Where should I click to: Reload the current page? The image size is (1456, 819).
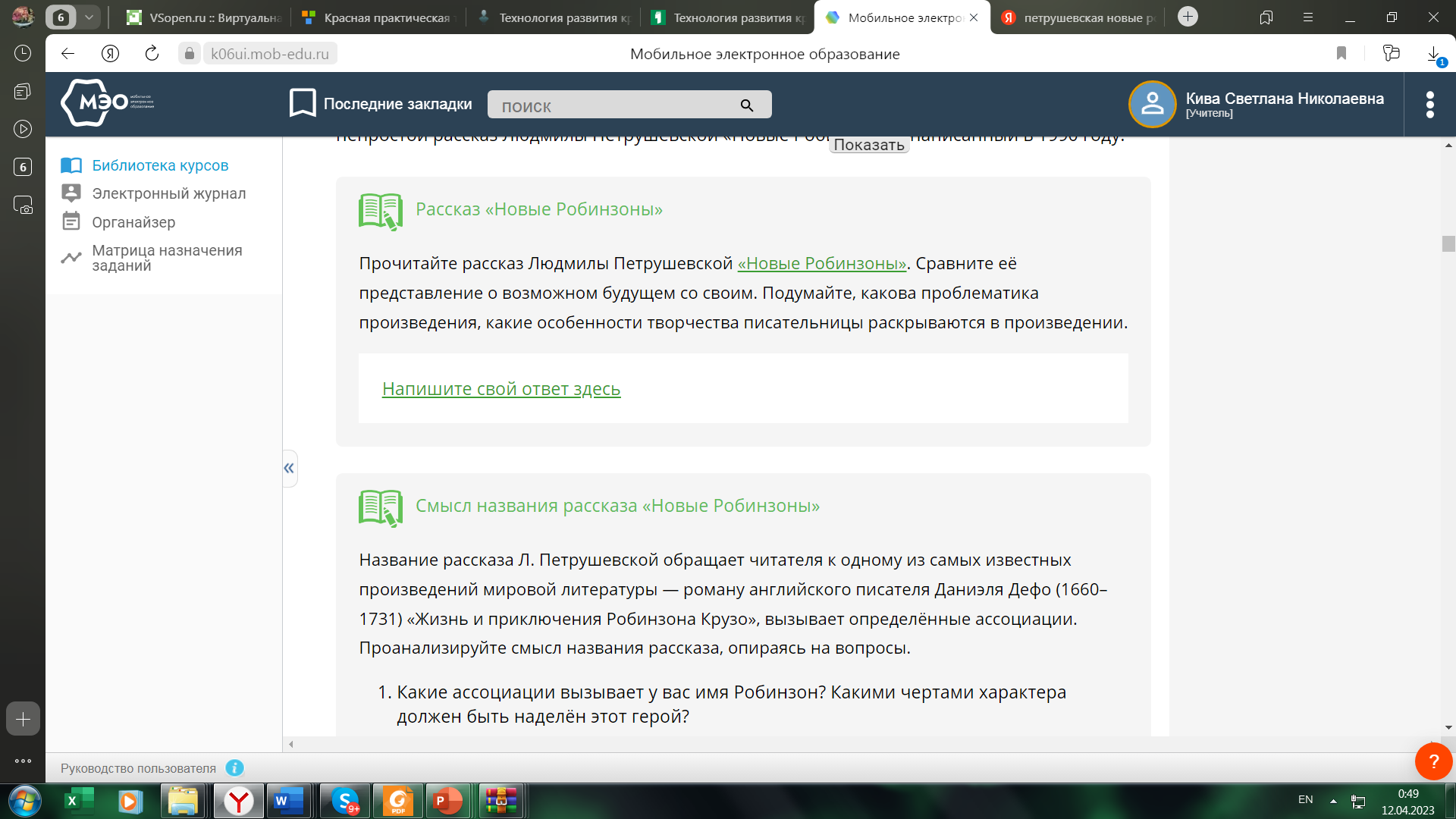152,53
